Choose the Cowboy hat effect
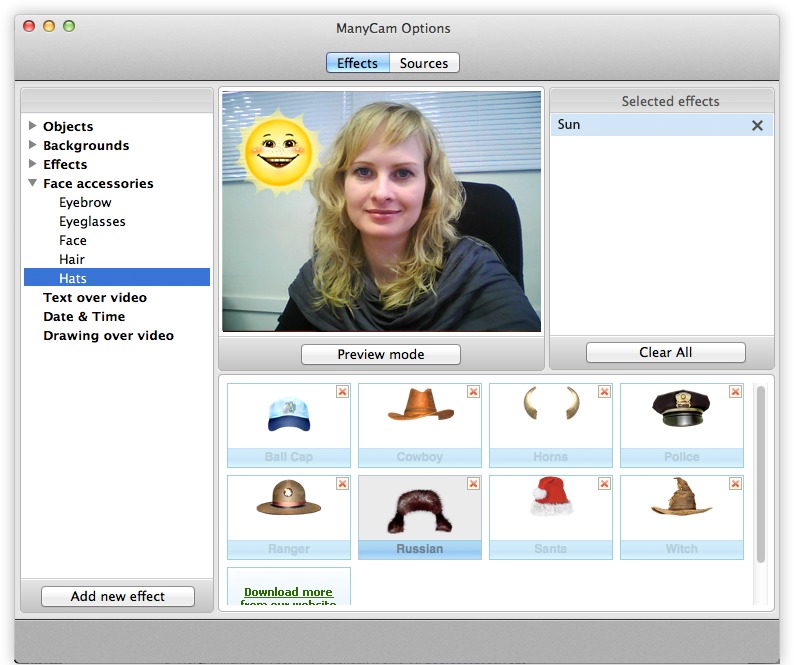The width and height of the screenshot is (794, 665). point(419,417)
